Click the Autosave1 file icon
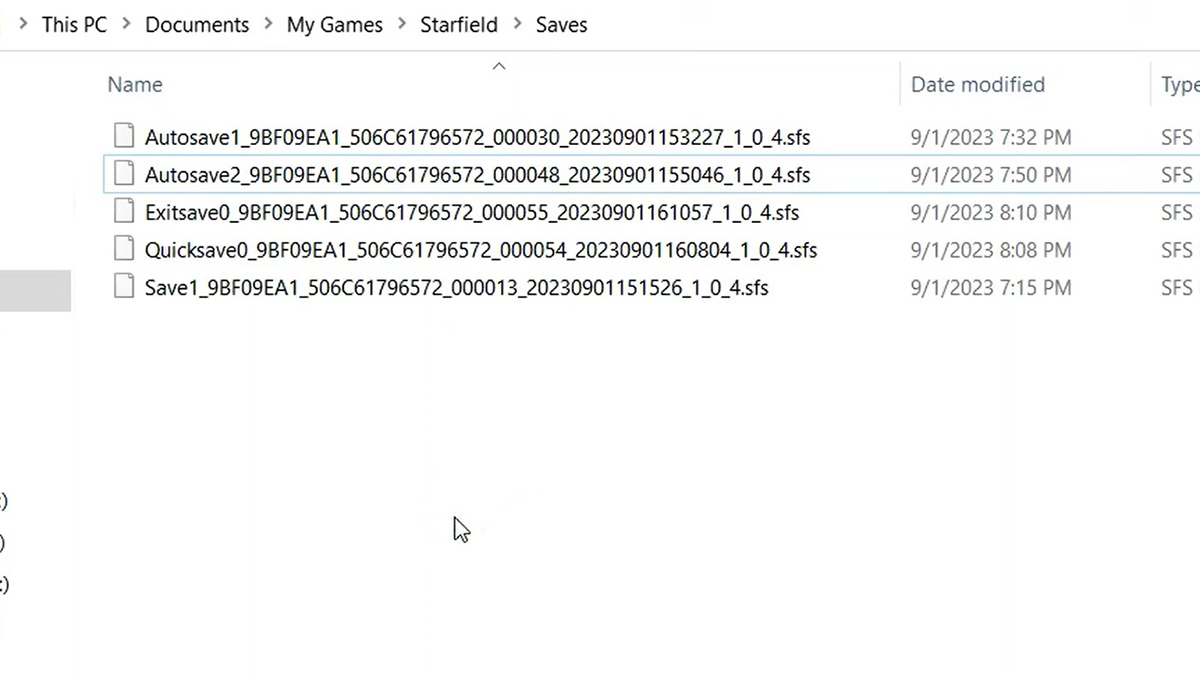 tap(123, 136)
